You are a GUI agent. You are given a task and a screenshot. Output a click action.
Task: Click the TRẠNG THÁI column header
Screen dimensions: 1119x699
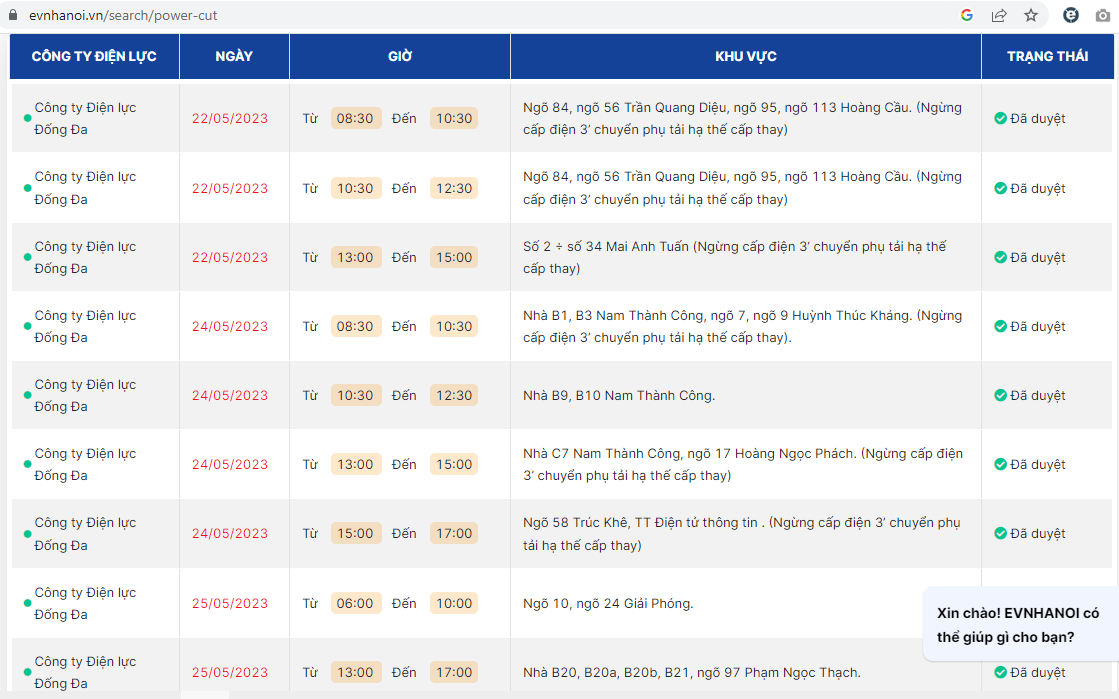pyautogui.click(x=1047, y=56)
